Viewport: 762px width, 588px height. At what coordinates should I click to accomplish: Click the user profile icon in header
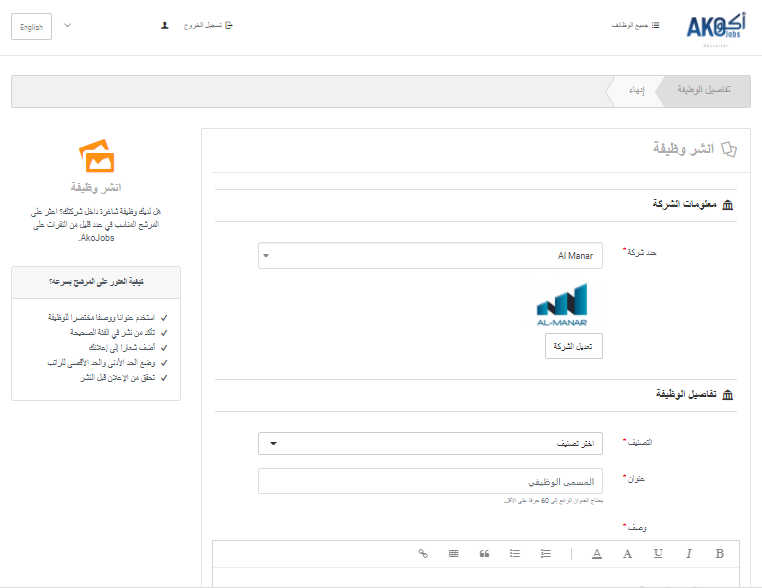(x=165, y=25)
